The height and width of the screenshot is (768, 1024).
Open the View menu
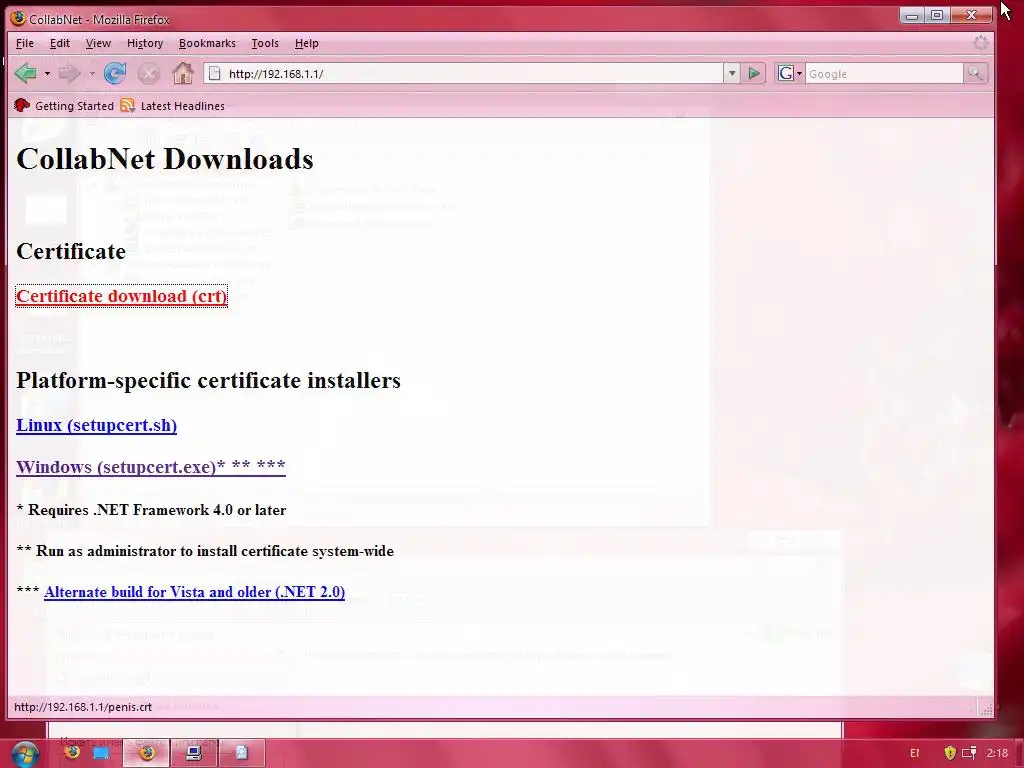[98, 43]
